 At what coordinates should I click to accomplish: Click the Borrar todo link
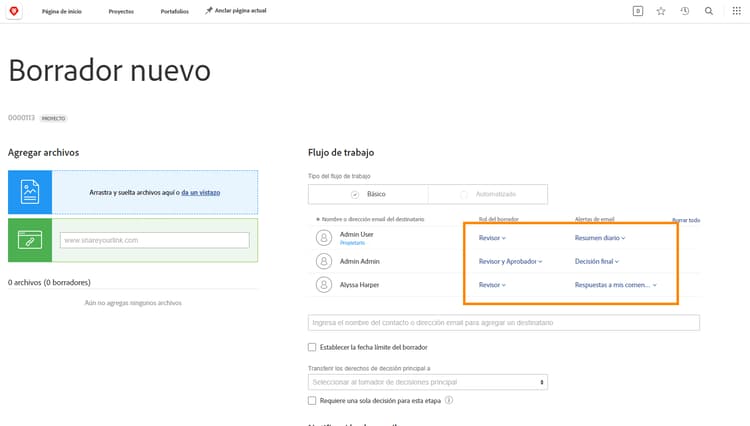(x=686, y=220)
